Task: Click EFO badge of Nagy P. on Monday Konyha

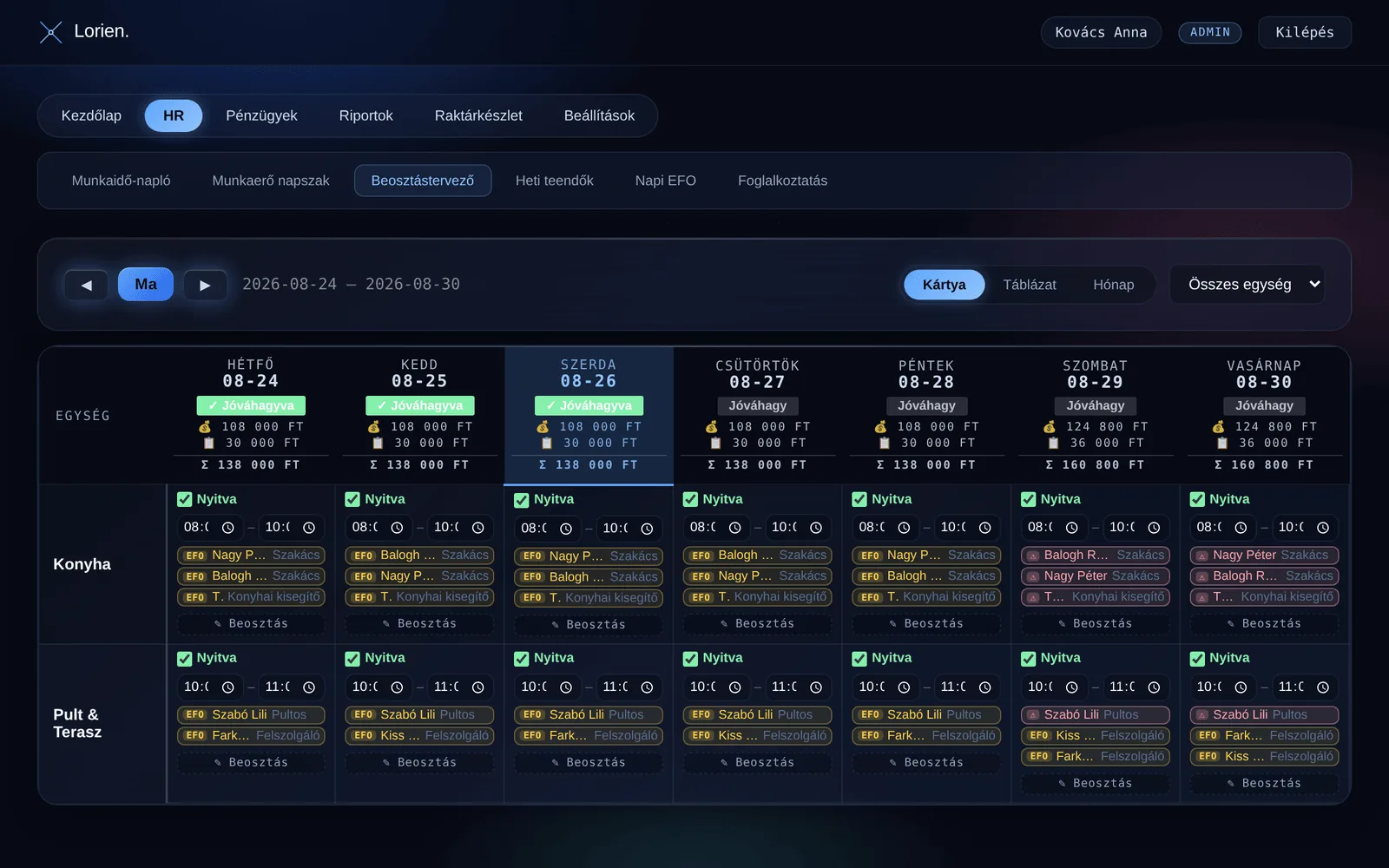Action: (x=195, y=556)
